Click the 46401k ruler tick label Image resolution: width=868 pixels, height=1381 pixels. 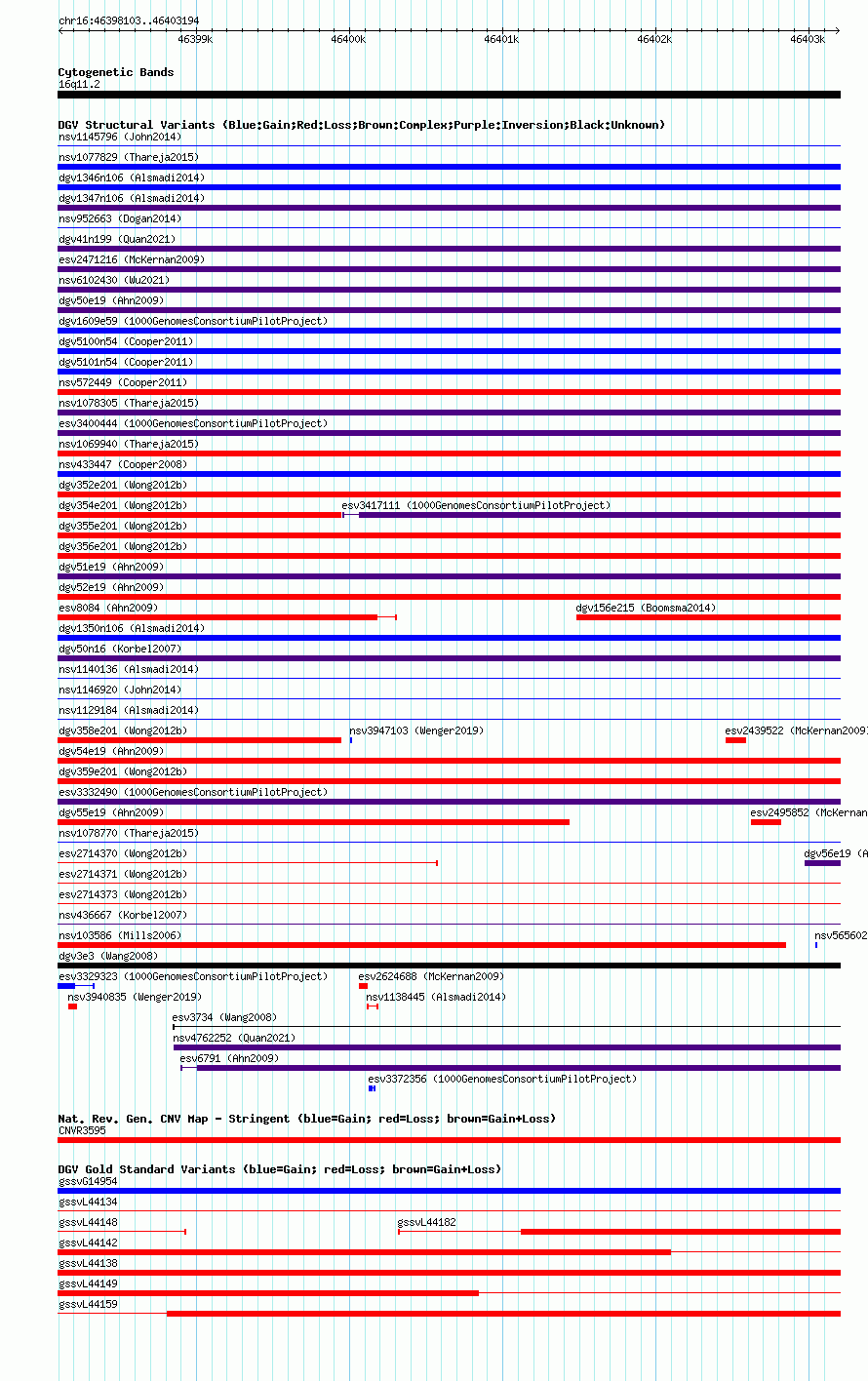501,39
